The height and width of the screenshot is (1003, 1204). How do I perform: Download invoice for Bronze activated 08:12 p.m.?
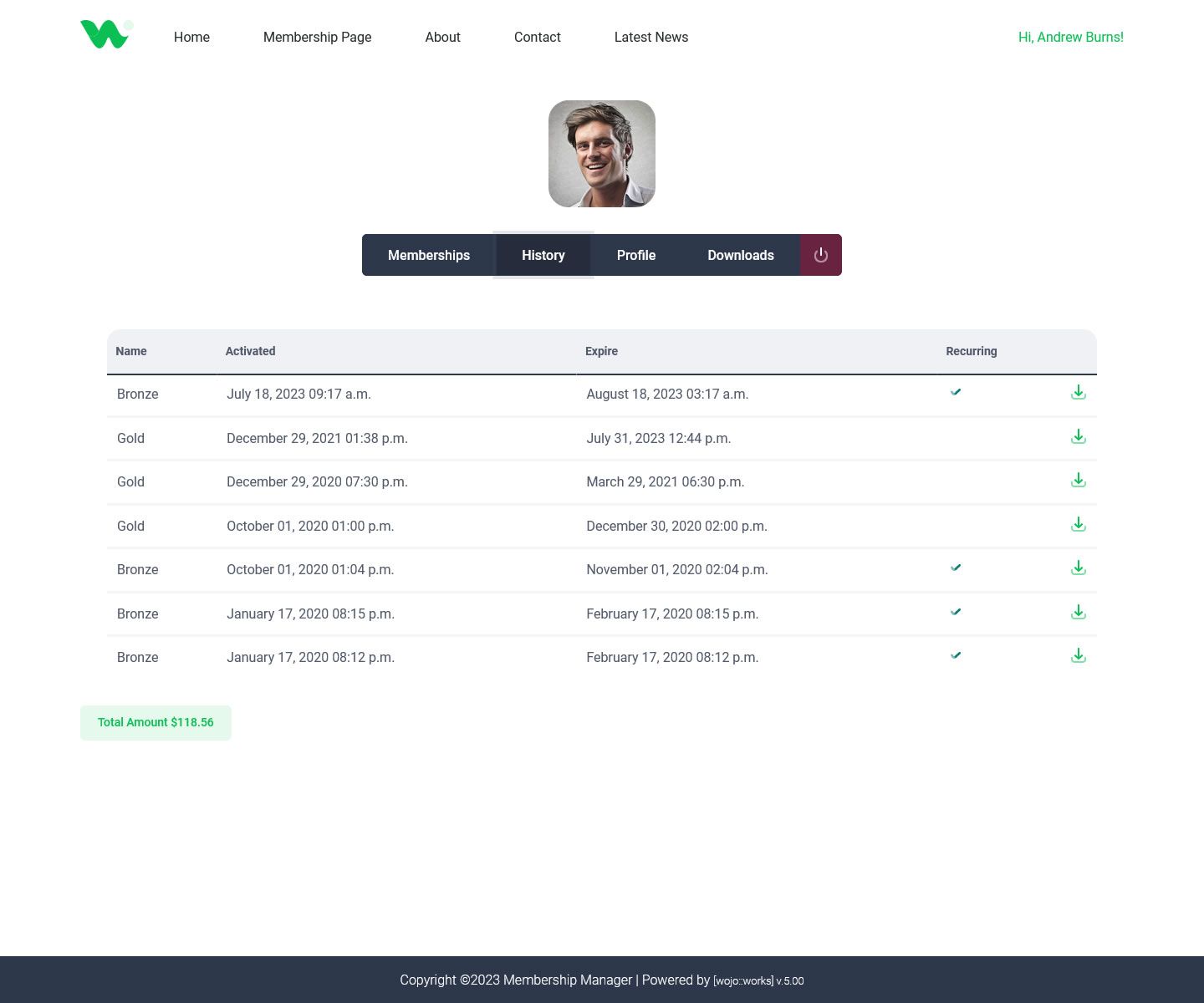tap(1079, 656)
